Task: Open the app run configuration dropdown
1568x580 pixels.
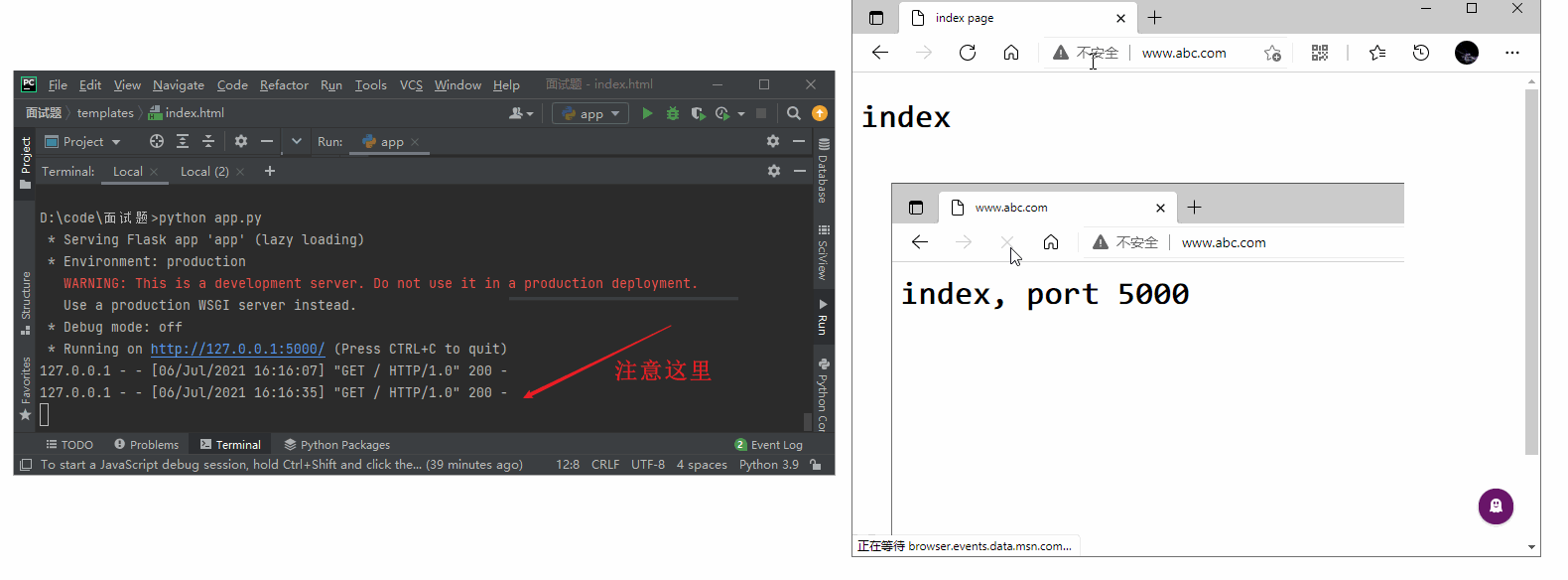Action: tap(590, 113)
